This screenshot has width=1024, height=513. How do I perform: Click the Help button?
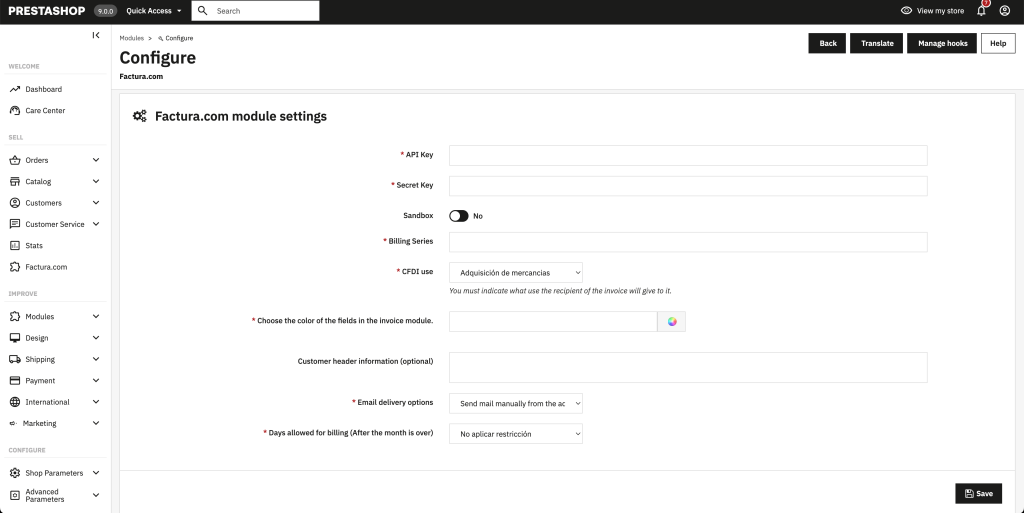pos(998,43)
